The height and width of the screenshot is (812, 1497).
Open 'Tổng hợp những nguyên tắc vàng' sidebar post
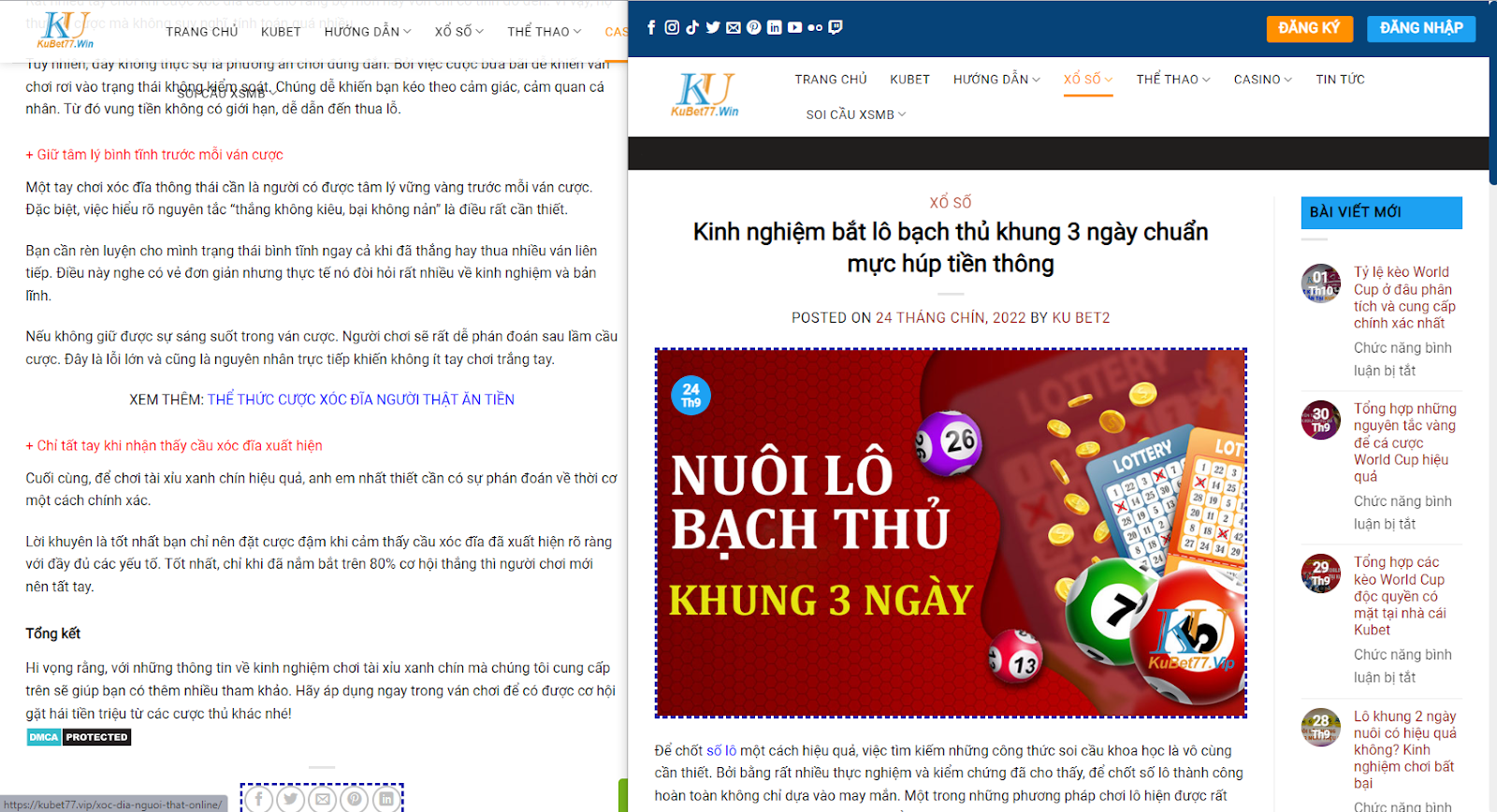coord(1404,442)
